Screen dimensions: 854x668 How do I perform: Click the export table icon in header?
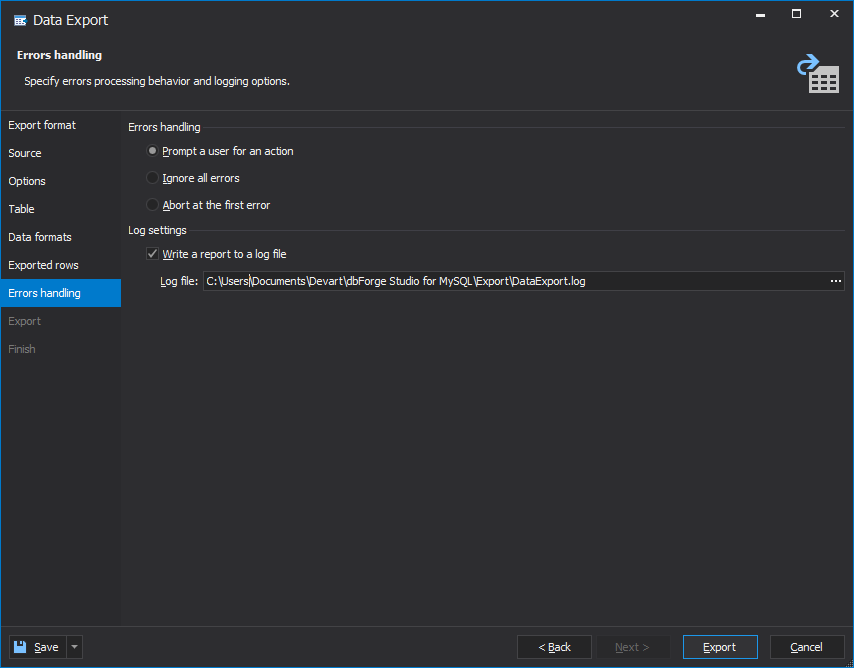click(818, 74)
